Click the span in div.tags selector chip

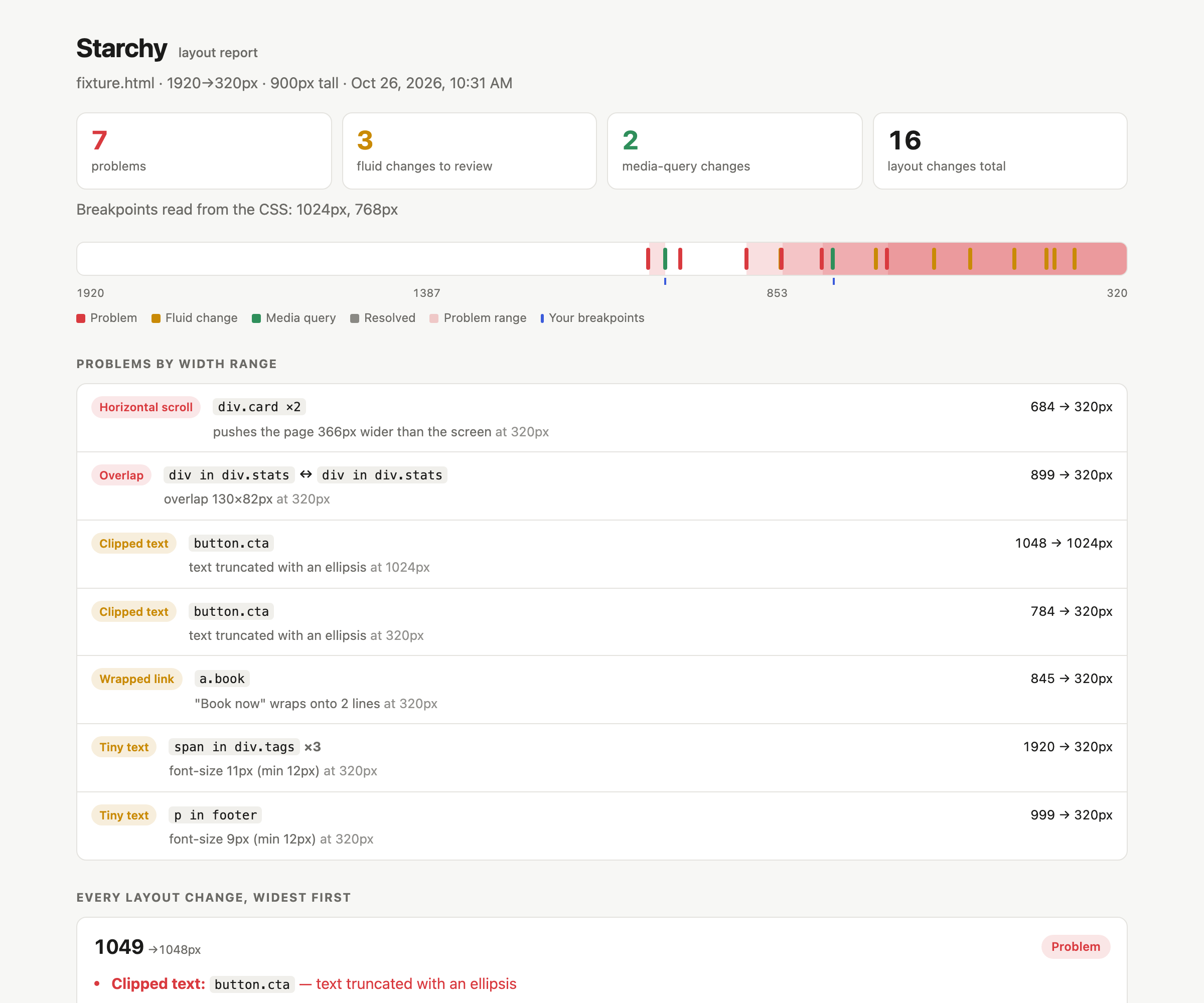click(x=234, y=747)
